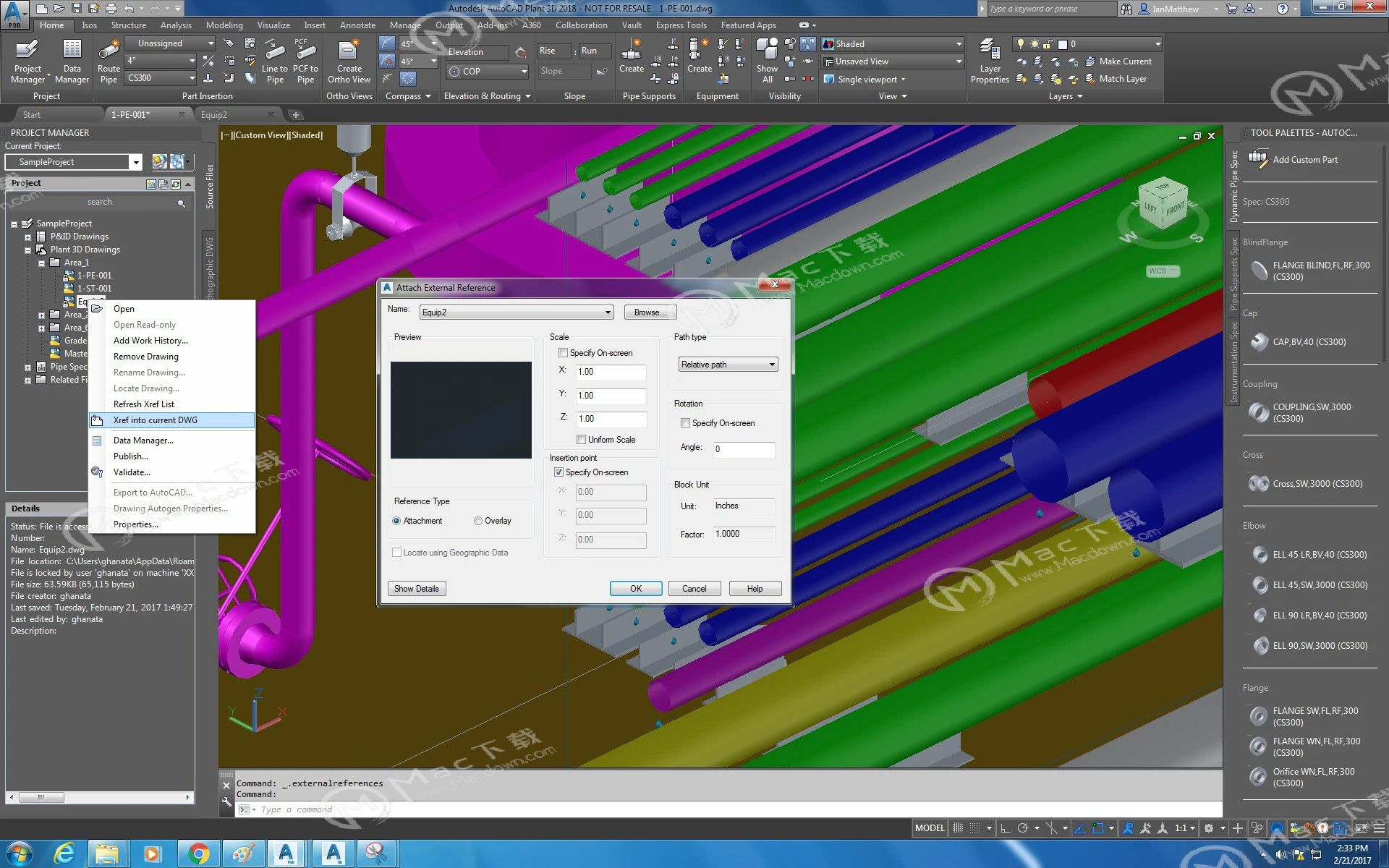
Task: Launch Create Ortho View tool
Action: click(349, 62)
